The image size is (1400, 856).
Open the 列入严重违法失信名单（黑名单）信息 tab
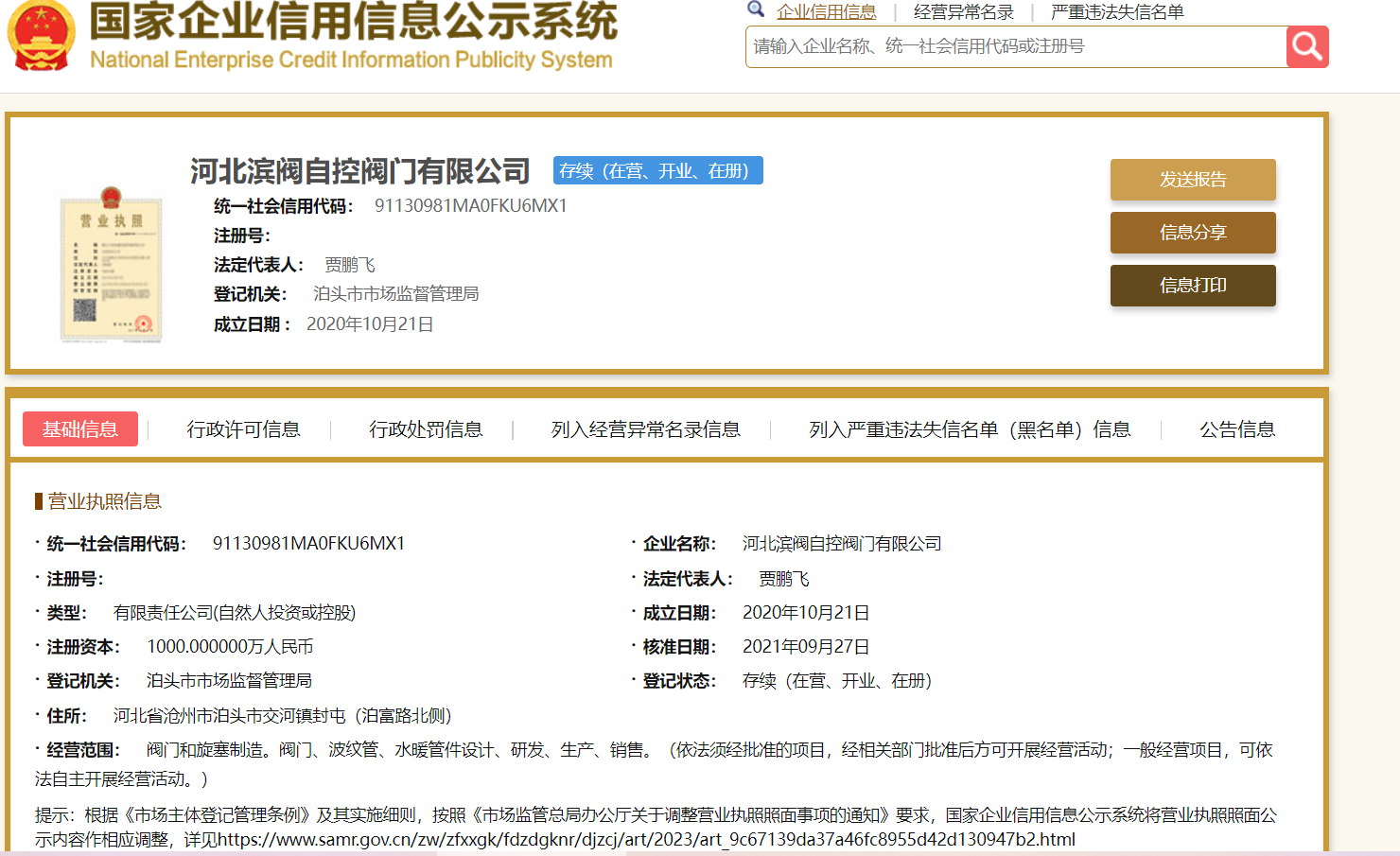pyautogui.click(x=969, y=429)
